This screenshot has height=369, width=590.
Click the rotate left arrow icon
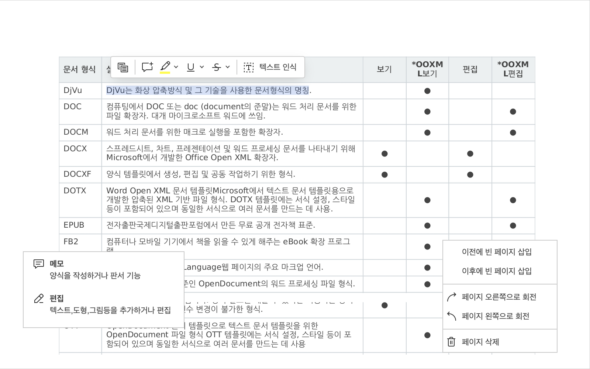point(452,316)
